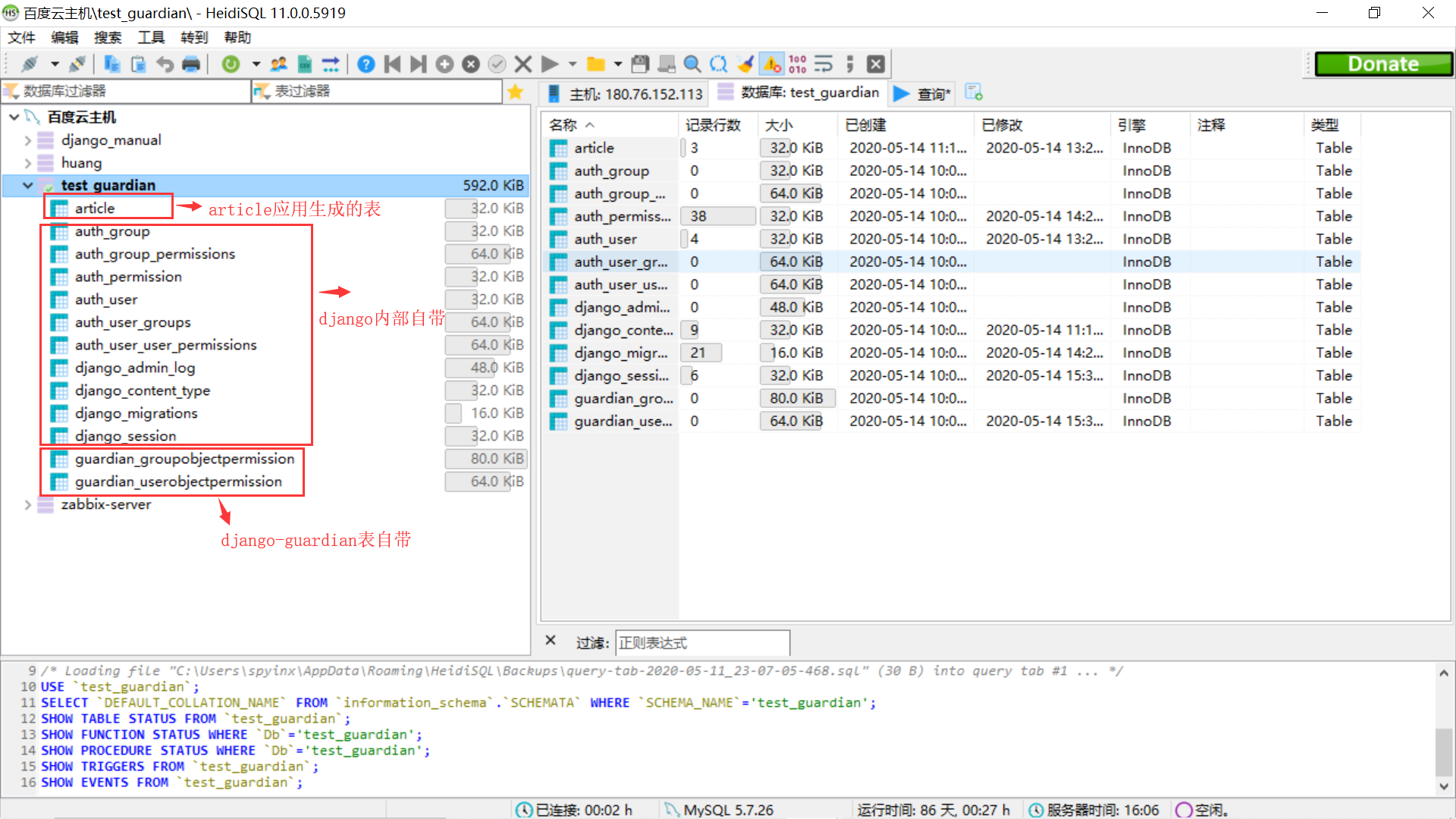Click the Find text magnifier icon
Viewport: 1456px width, 819px height.
[x=692, y=64]
